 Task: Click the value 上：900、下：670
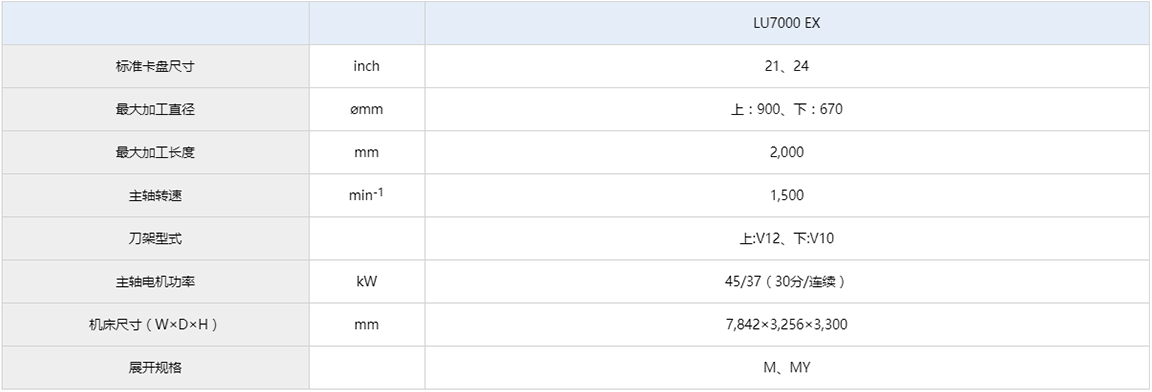tap(787, 109)
